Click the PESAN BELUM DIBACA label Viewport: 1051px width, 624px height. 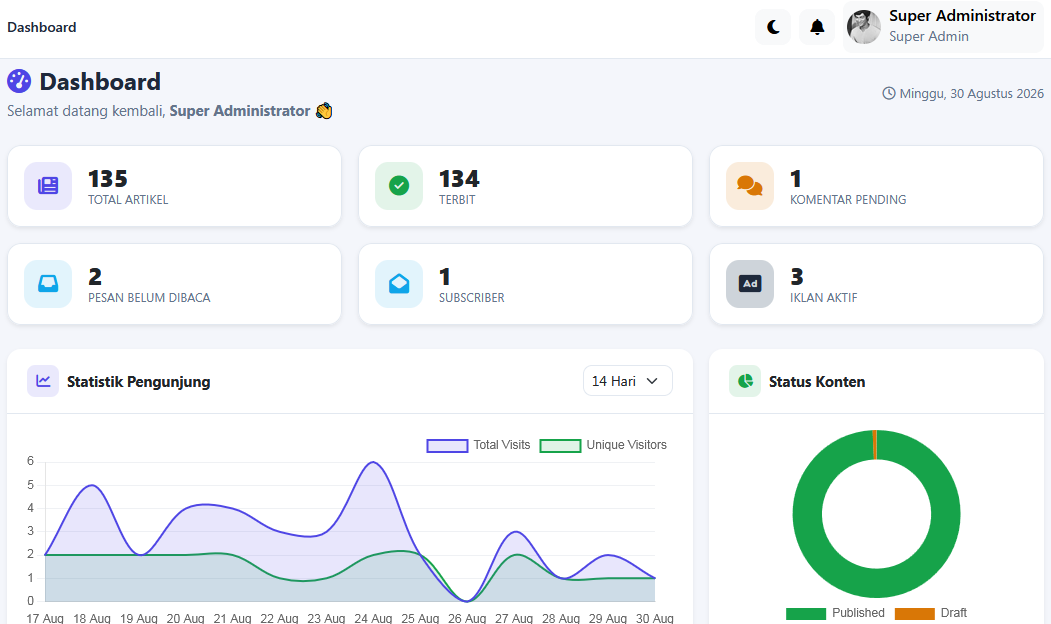tap(149, 298)
